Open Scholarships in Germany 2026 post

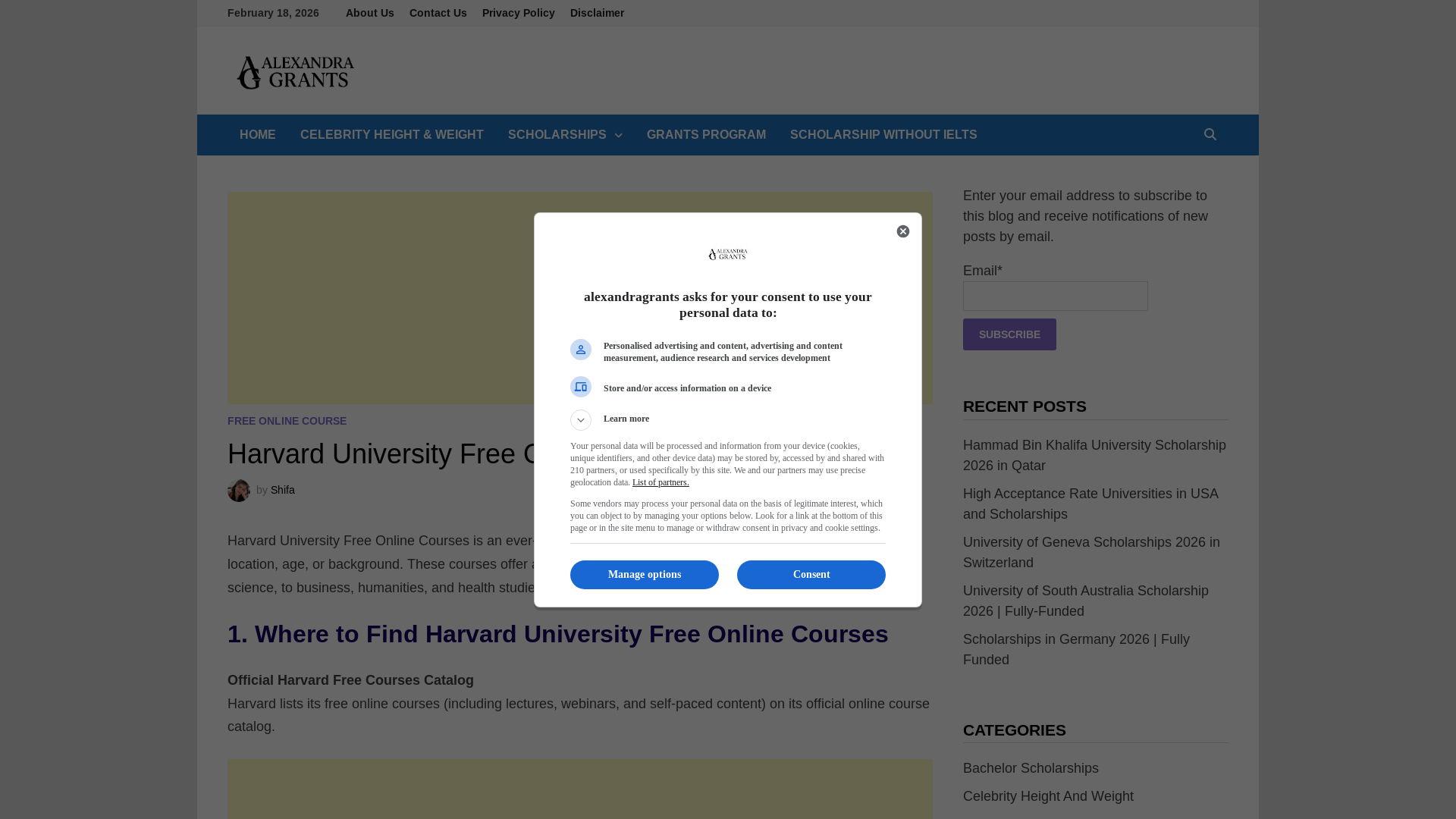[x=1076, y=650]
